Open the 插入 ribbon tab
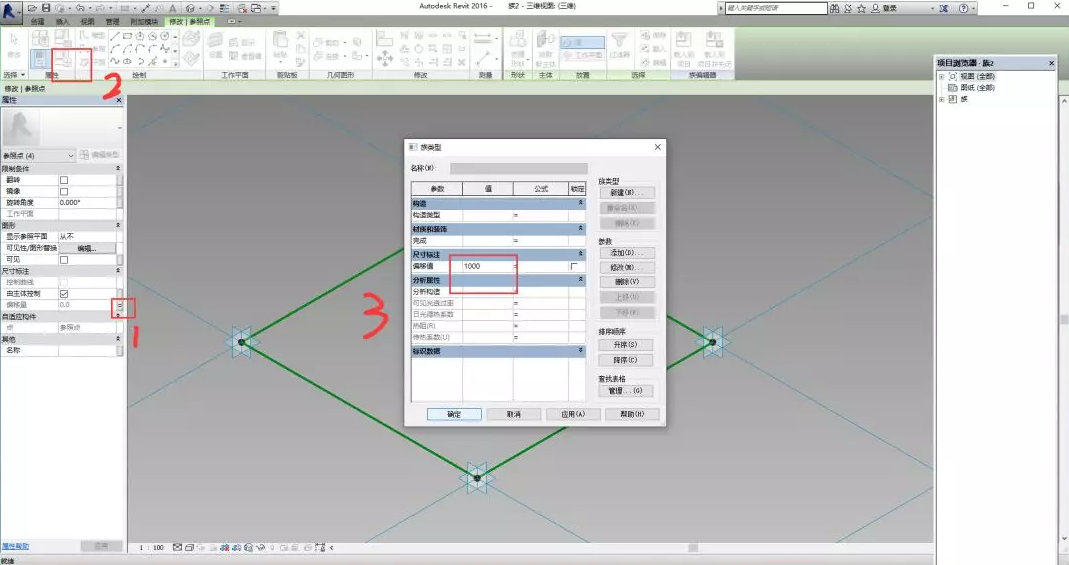 point(63,21)
